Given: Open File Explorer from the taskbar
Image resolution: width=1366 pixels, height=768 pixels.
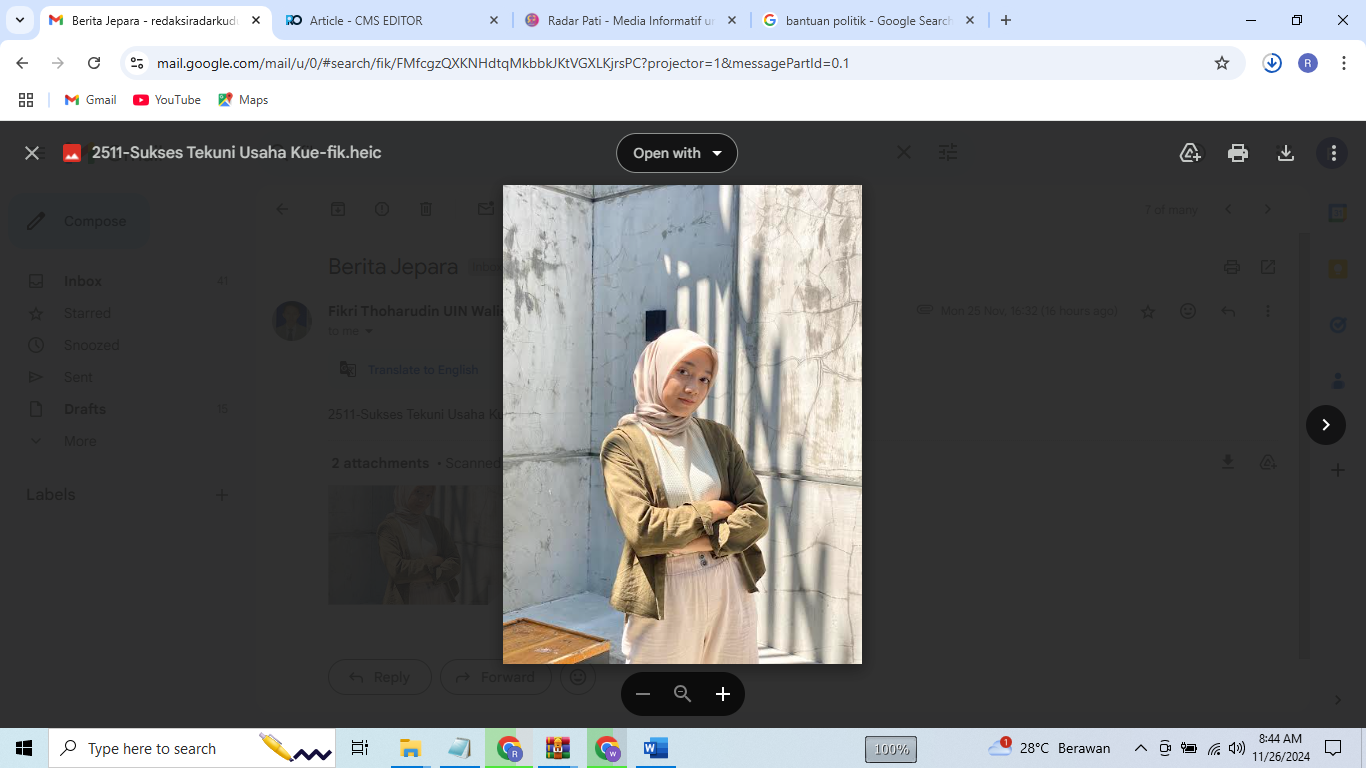Looking at the screenshot, I should 410,748.
